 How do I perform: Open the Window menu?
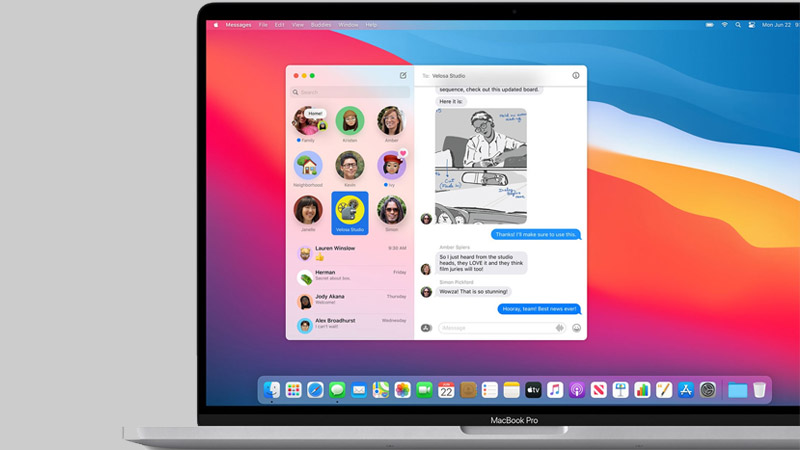click(x=348, y=25)
